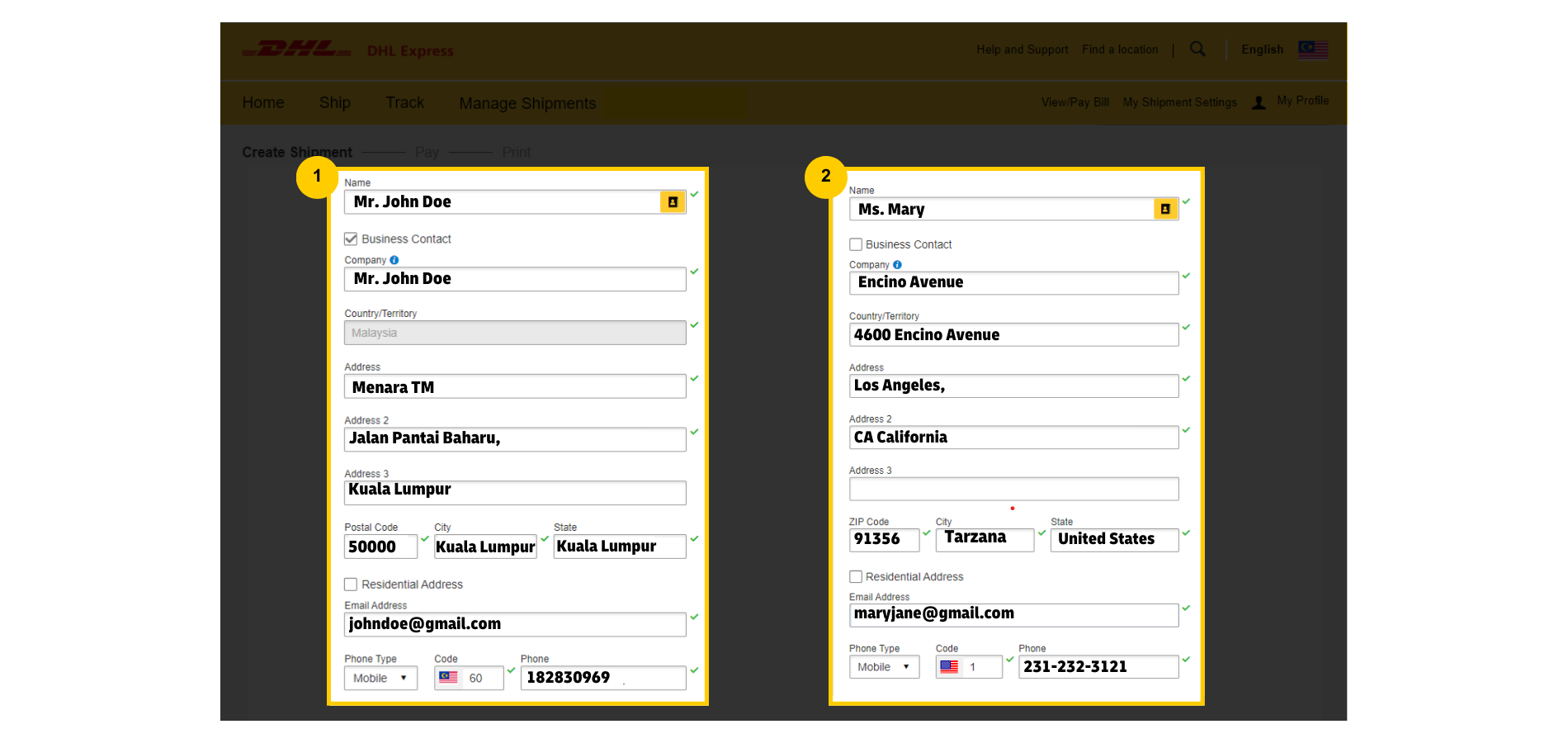
Task: Click the Print step label
Action: (516, 153)
